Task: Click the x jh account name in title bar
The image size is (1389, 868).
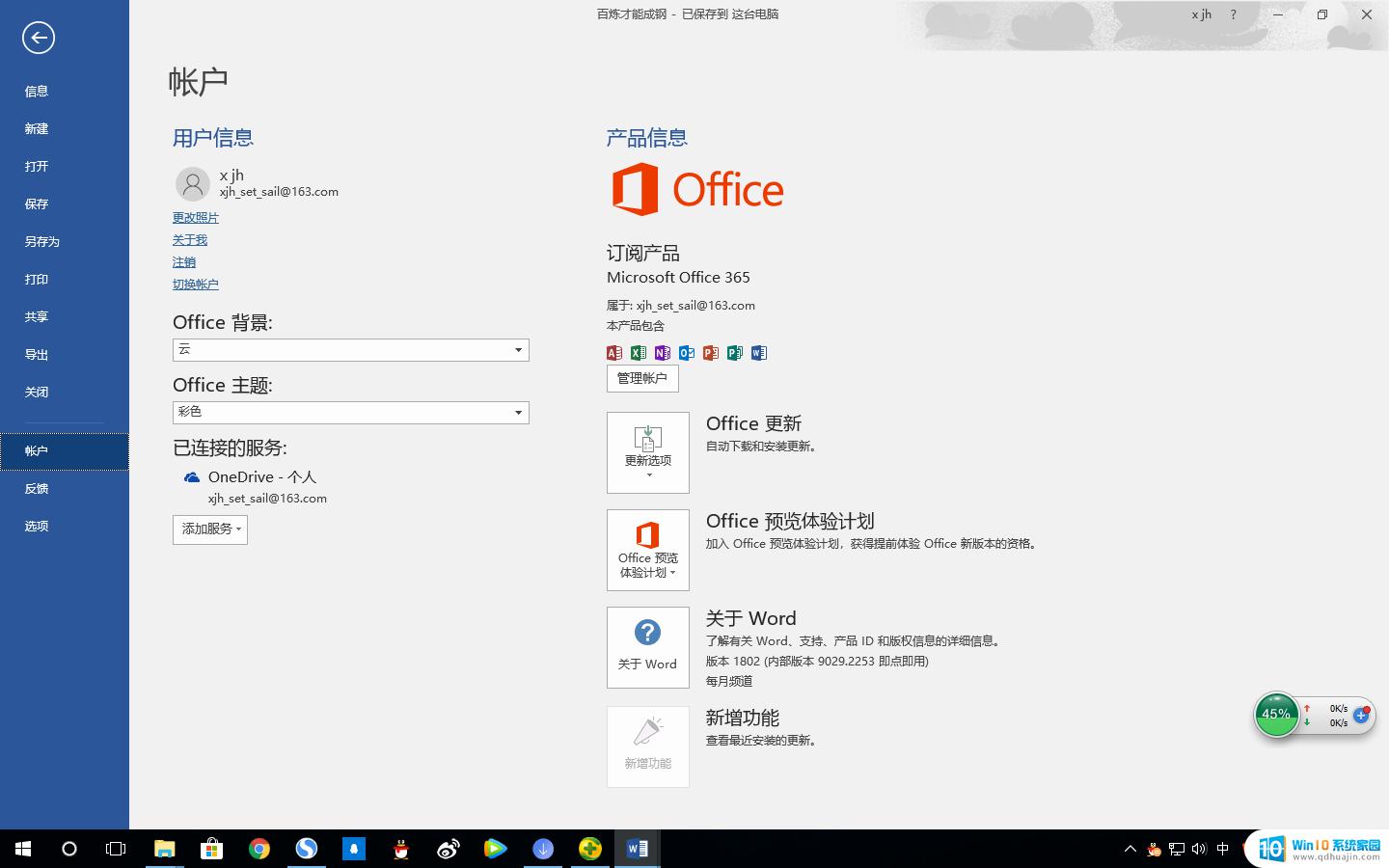Action: point(1201,14)
